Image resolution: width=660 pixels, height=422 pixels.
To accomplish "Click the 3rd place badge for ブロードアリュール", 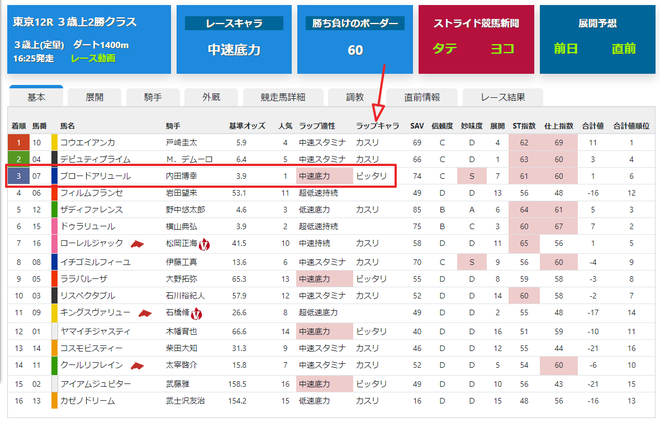I will 19,176.
